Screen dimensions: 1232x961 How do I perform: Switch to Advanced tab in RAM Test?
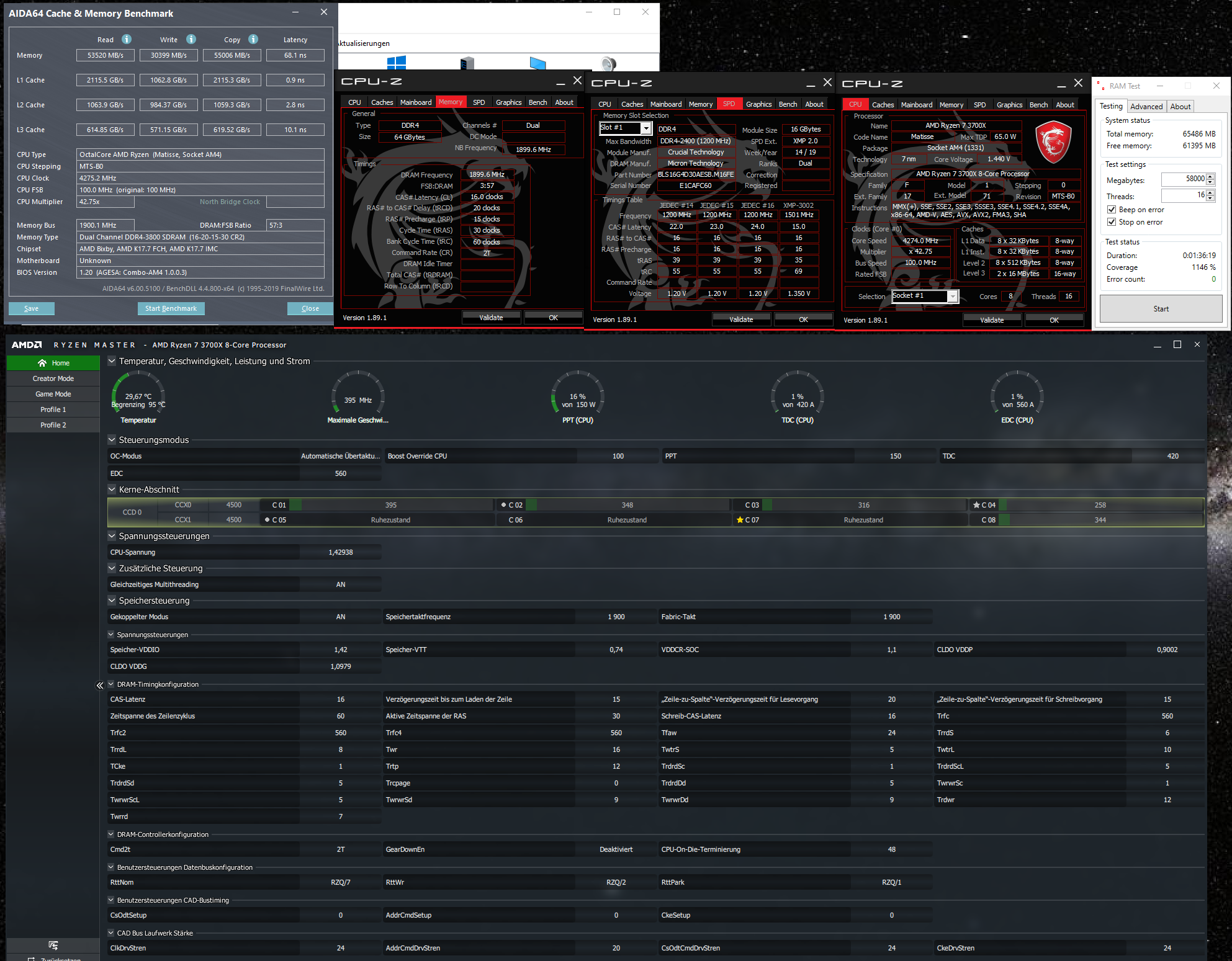(x=1146, y=106)
